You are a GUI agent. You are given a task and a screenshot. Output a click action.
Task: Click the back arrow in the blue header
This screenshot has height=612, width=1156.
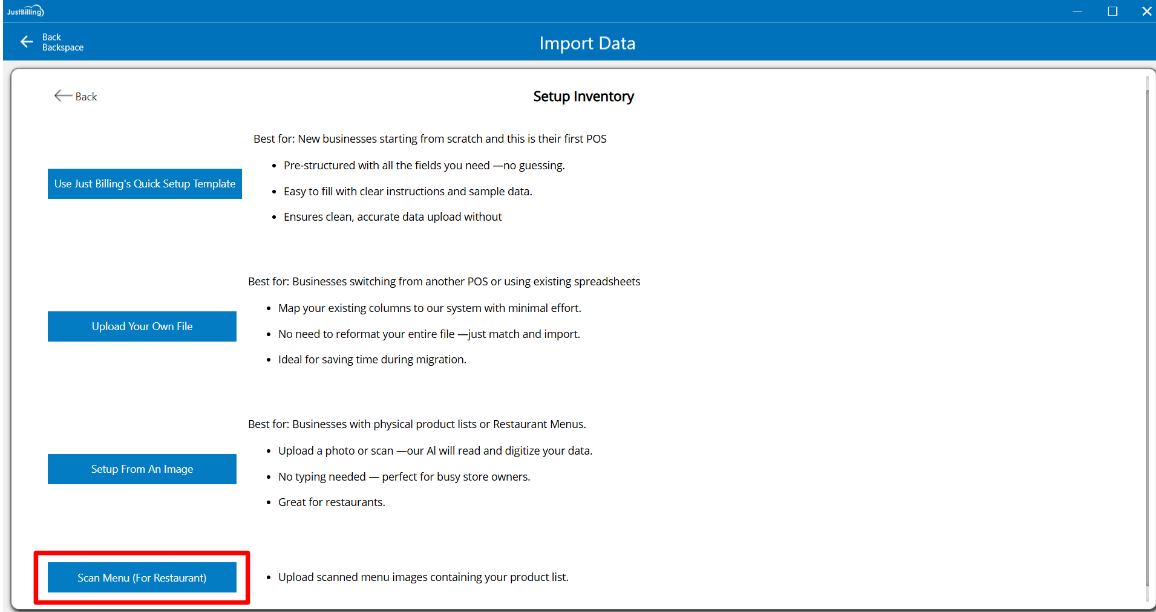[x=27, y=42]
